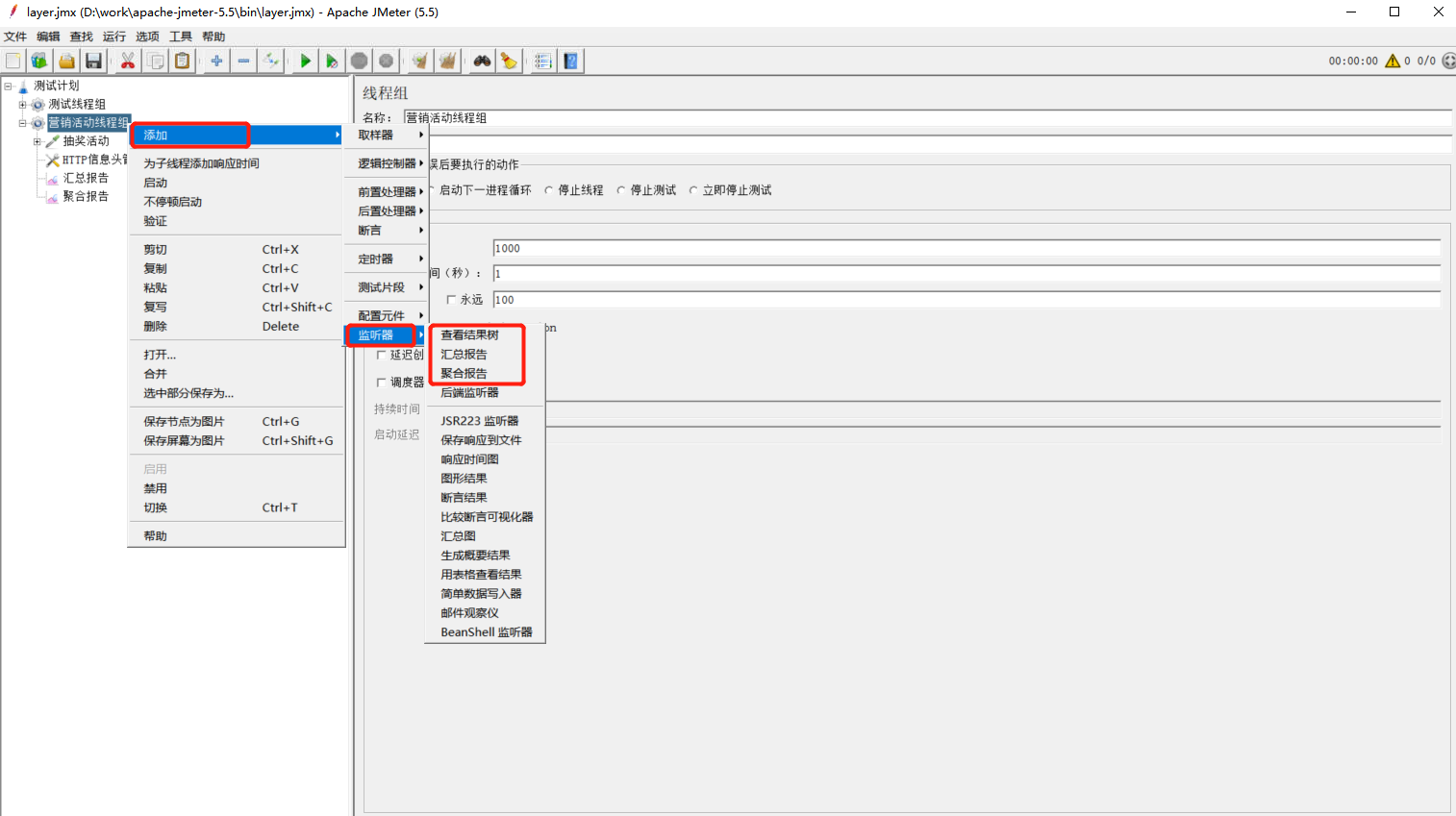
Task: Click the loop count field showing 100
Action: [966, 300]
